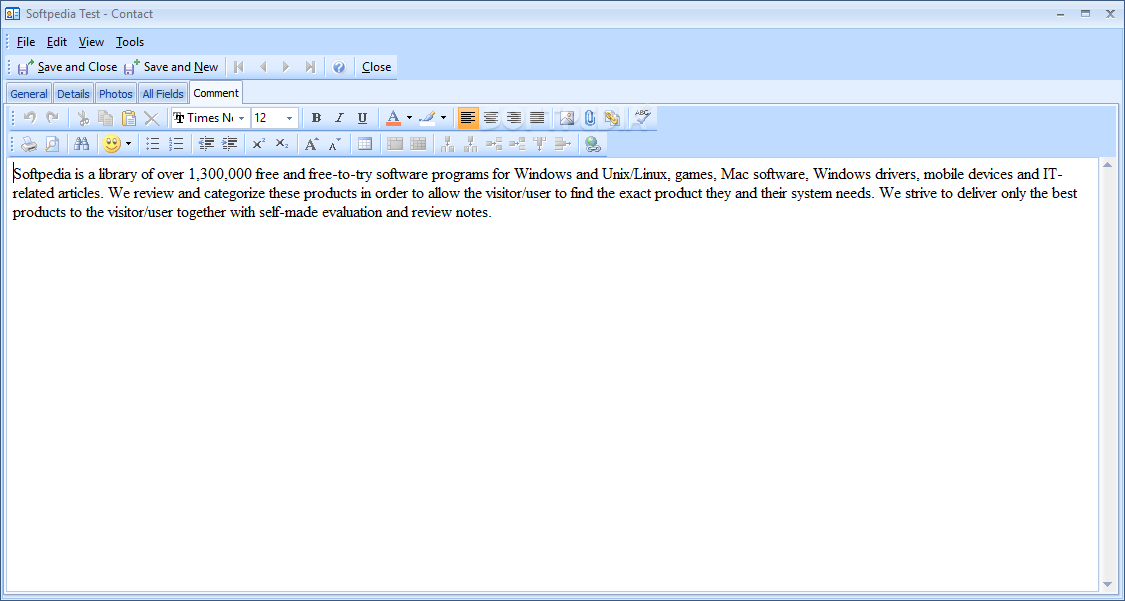Image resolution: width=1125 pixels, height=601 pixels.
Task: Click the first disabled table-row icon
Action: pos(395,144)
